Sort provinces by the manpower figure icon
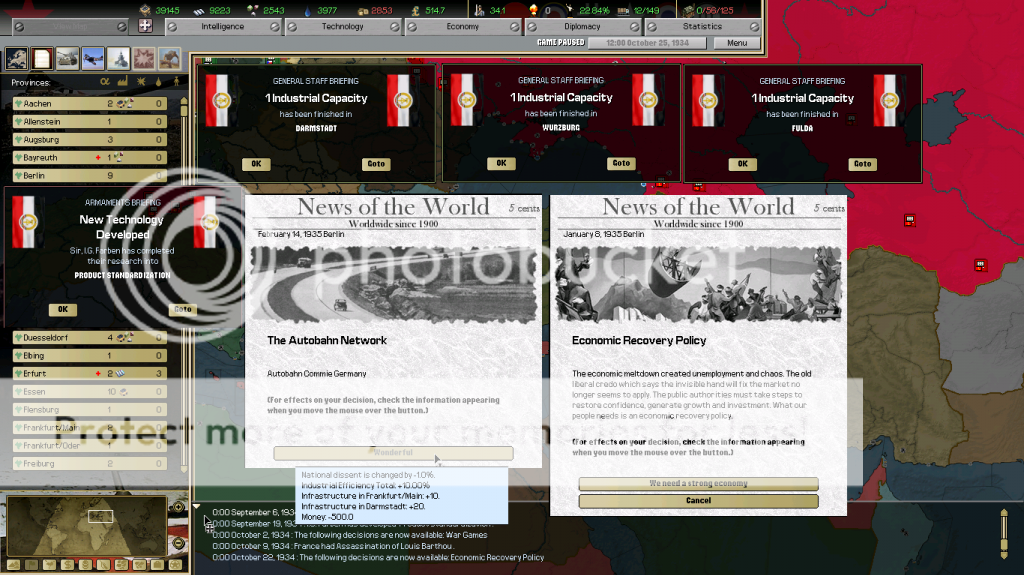Screen dimensions: 1024x575 [176, 82]
